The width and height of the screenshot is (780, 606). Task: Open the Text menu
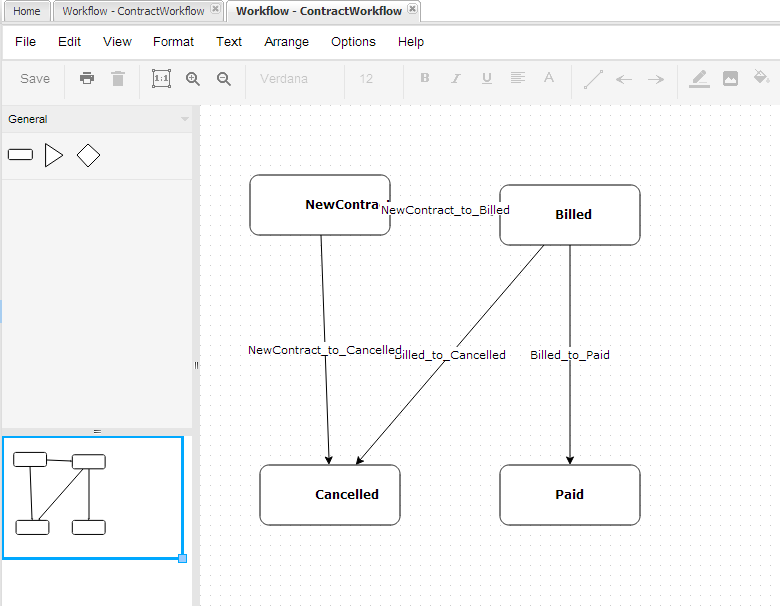pos(229,42)
